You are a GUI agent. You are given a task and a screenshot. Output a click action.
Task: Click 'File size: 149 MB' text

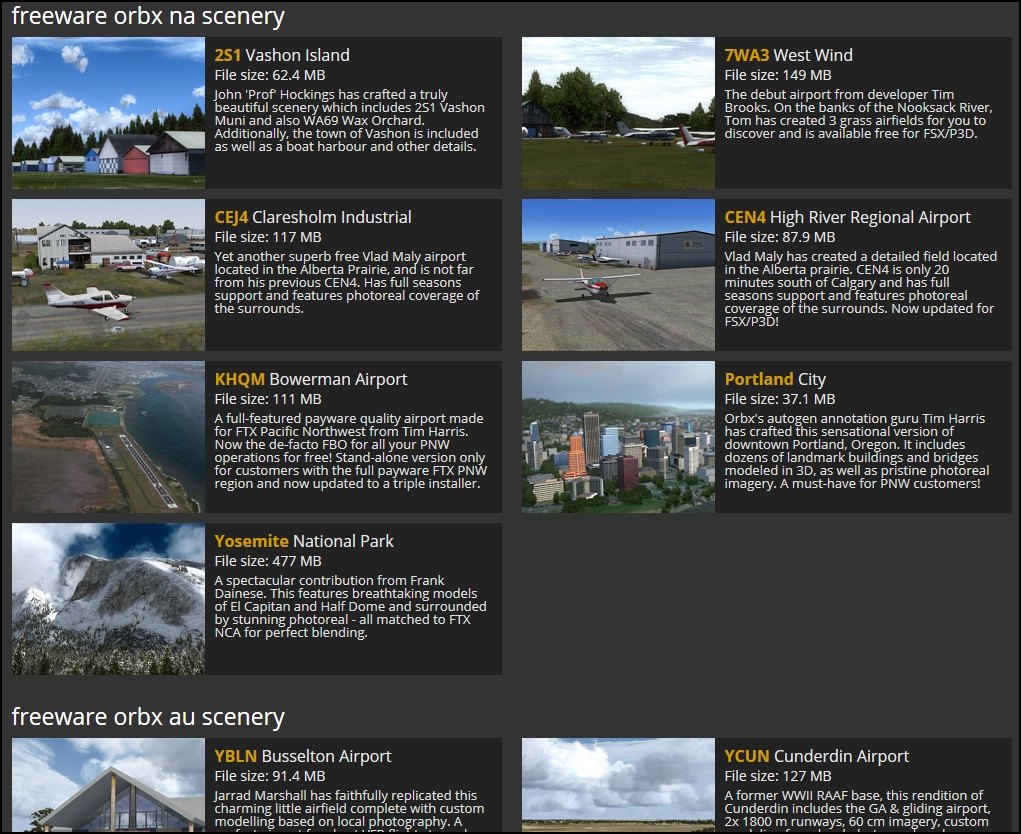tap(778, 75)
